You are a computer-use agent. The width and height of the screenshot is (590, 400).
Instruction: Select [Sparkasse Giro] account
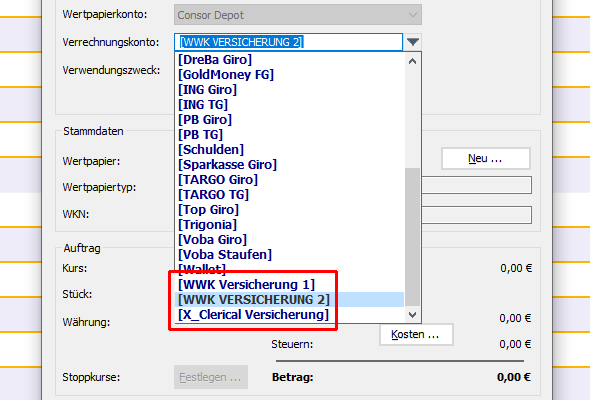pos(289,164)
